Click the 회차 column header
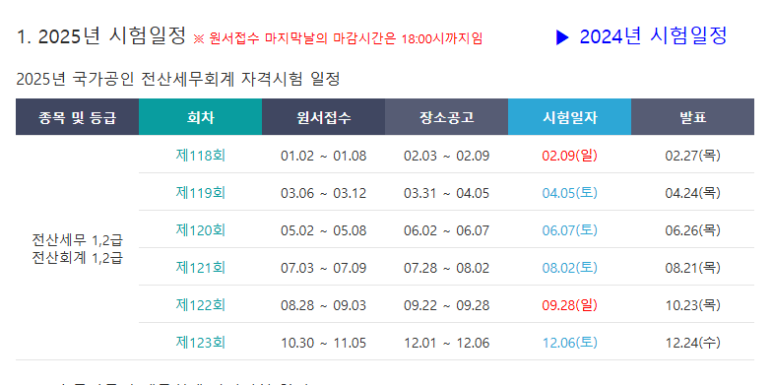Screen dimensions: 773x385 (x=200, y=117)
